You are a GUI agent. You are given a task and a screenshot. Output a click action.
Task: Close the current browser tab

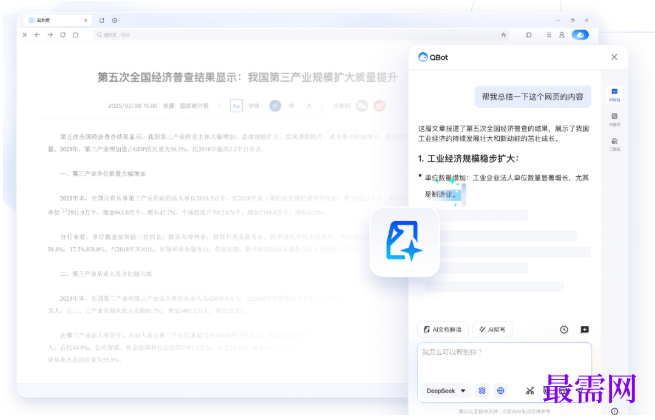click(x=86, y=20)
